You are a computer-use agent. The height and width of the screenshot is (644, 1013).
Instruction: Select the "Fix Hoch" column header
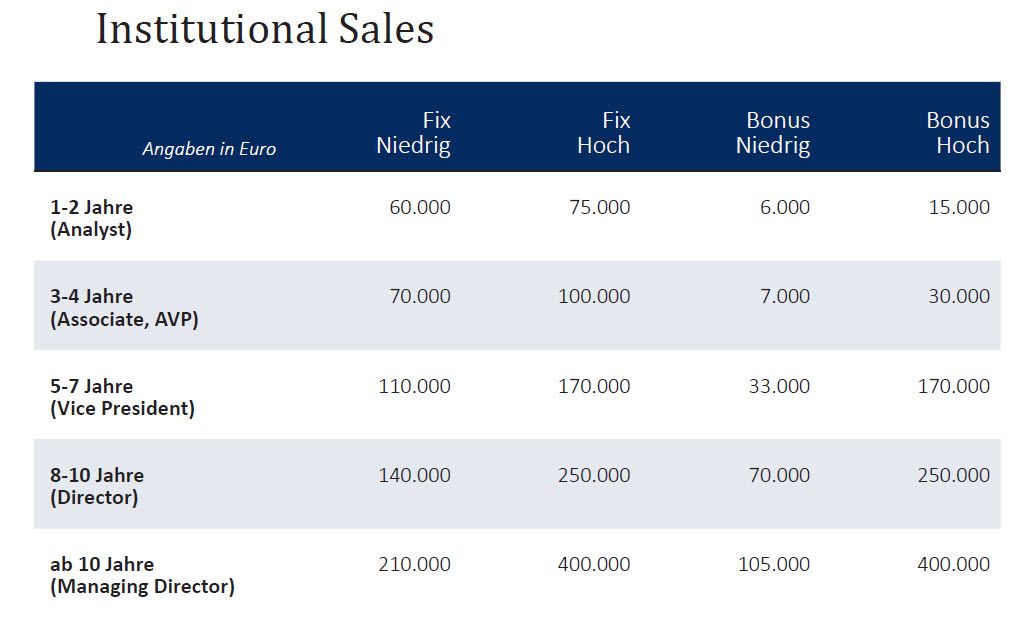click(x=603, y=133)
